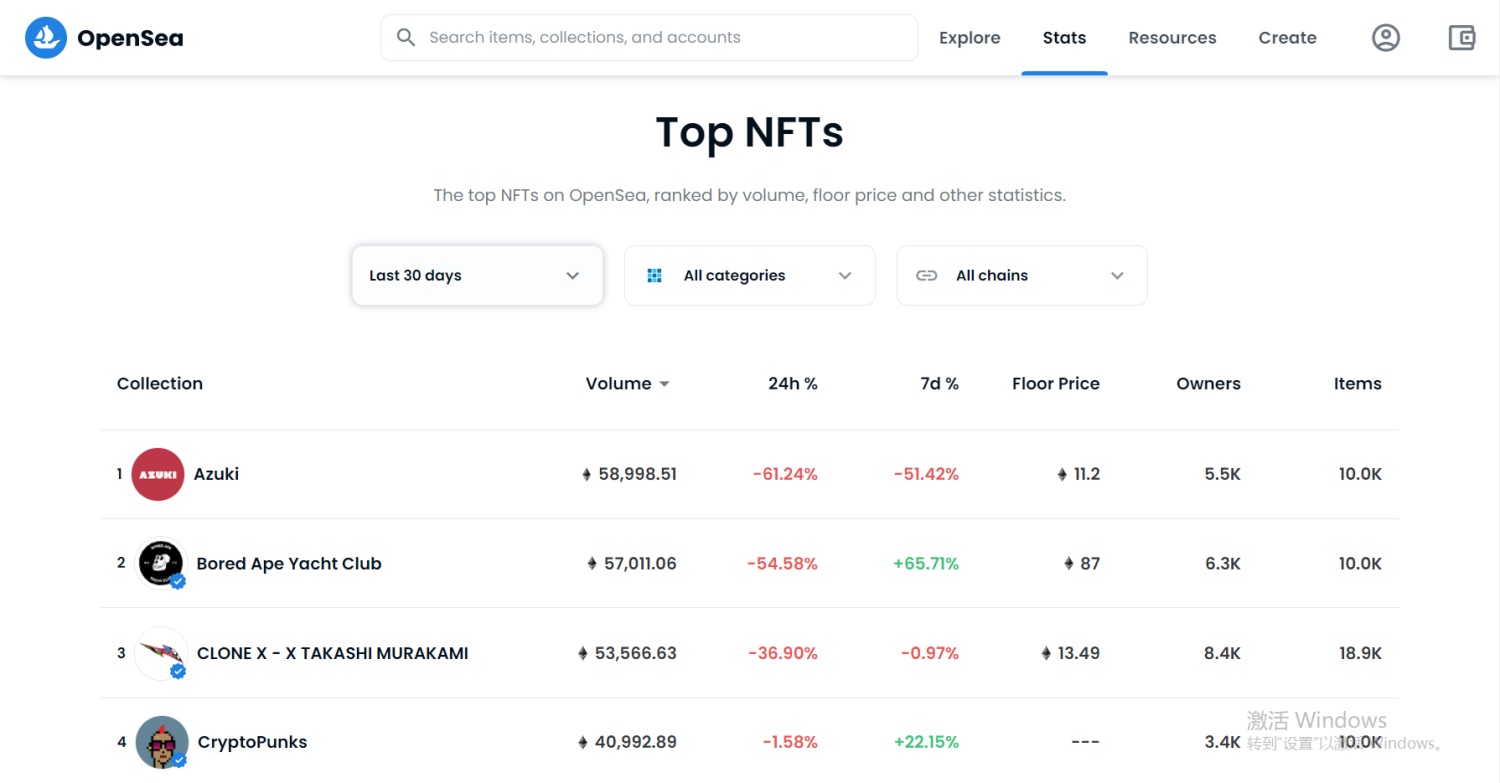Click Bored Ape volume 57,011.06
This screenshot has height=783, width=1500.
tap(640, 564)
